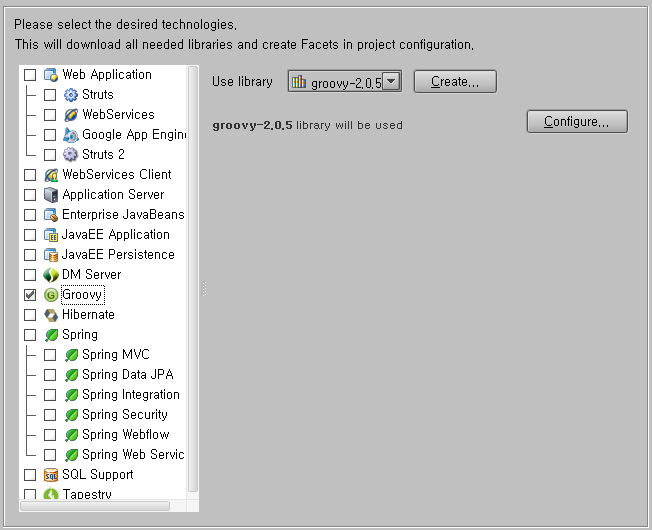
Task: Click the Enterprise JavaBeans icon
Action: tap(51, 215)
